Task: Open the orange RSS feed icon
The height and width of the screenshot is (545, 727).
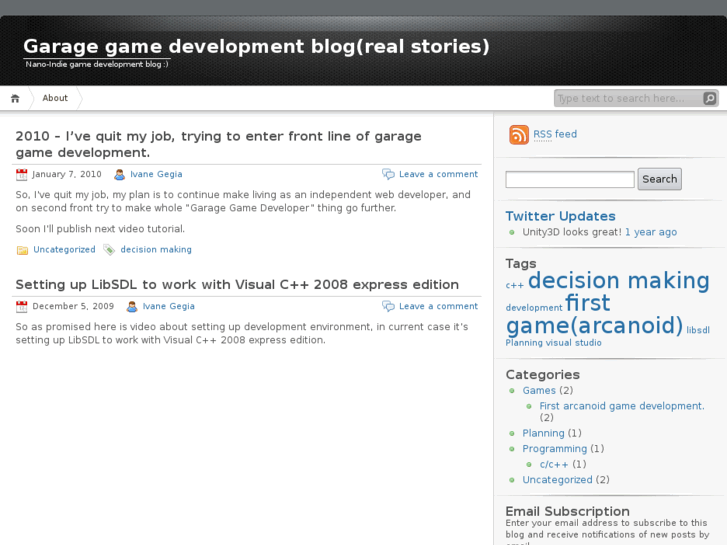Action: pos(519,135)
